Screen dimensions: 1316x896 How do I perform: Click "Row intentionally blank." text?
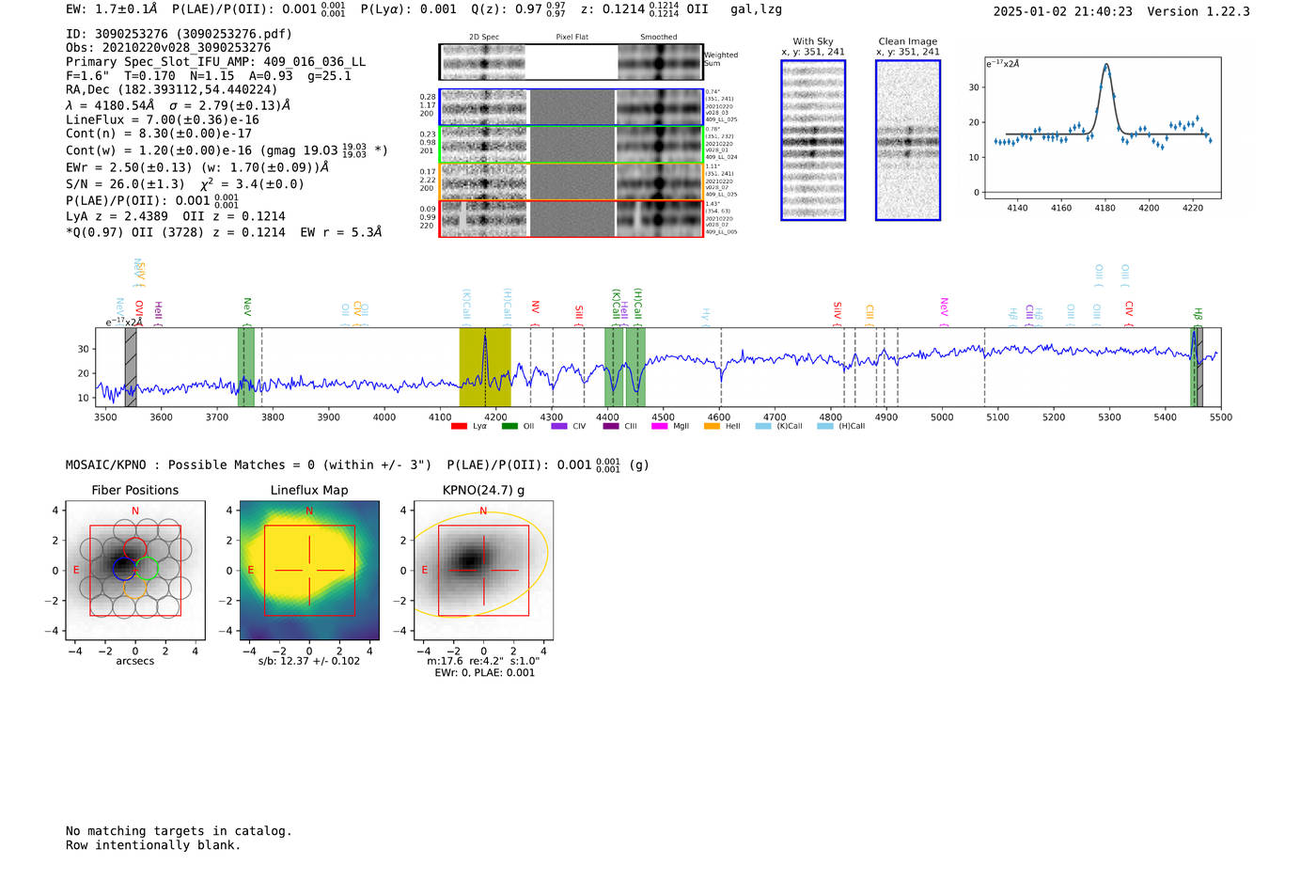[153, 845]
